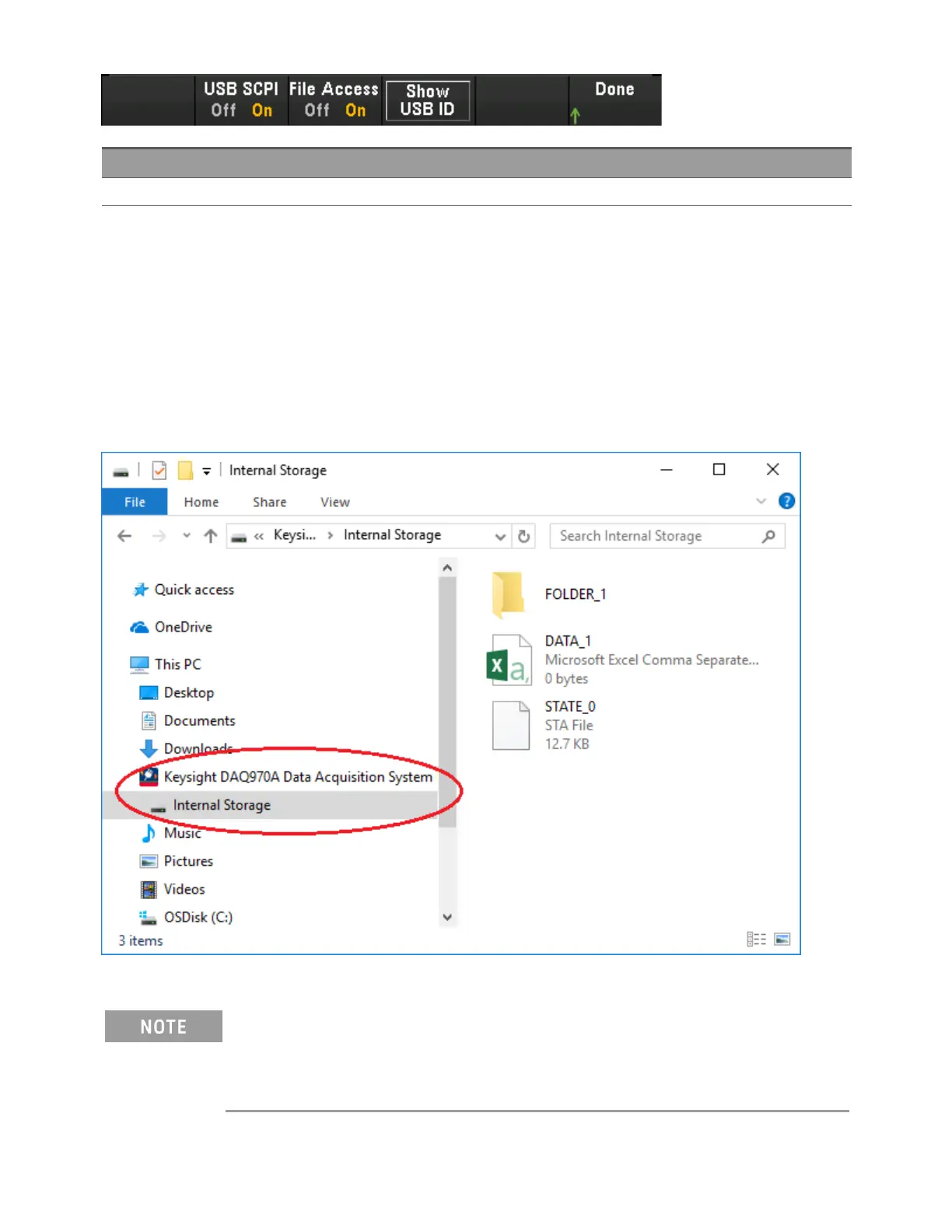The image size is (952, 1232).
Task: Select Keysight DAQ970A Data Acquisition System
Action: click(x=298, y=777)
